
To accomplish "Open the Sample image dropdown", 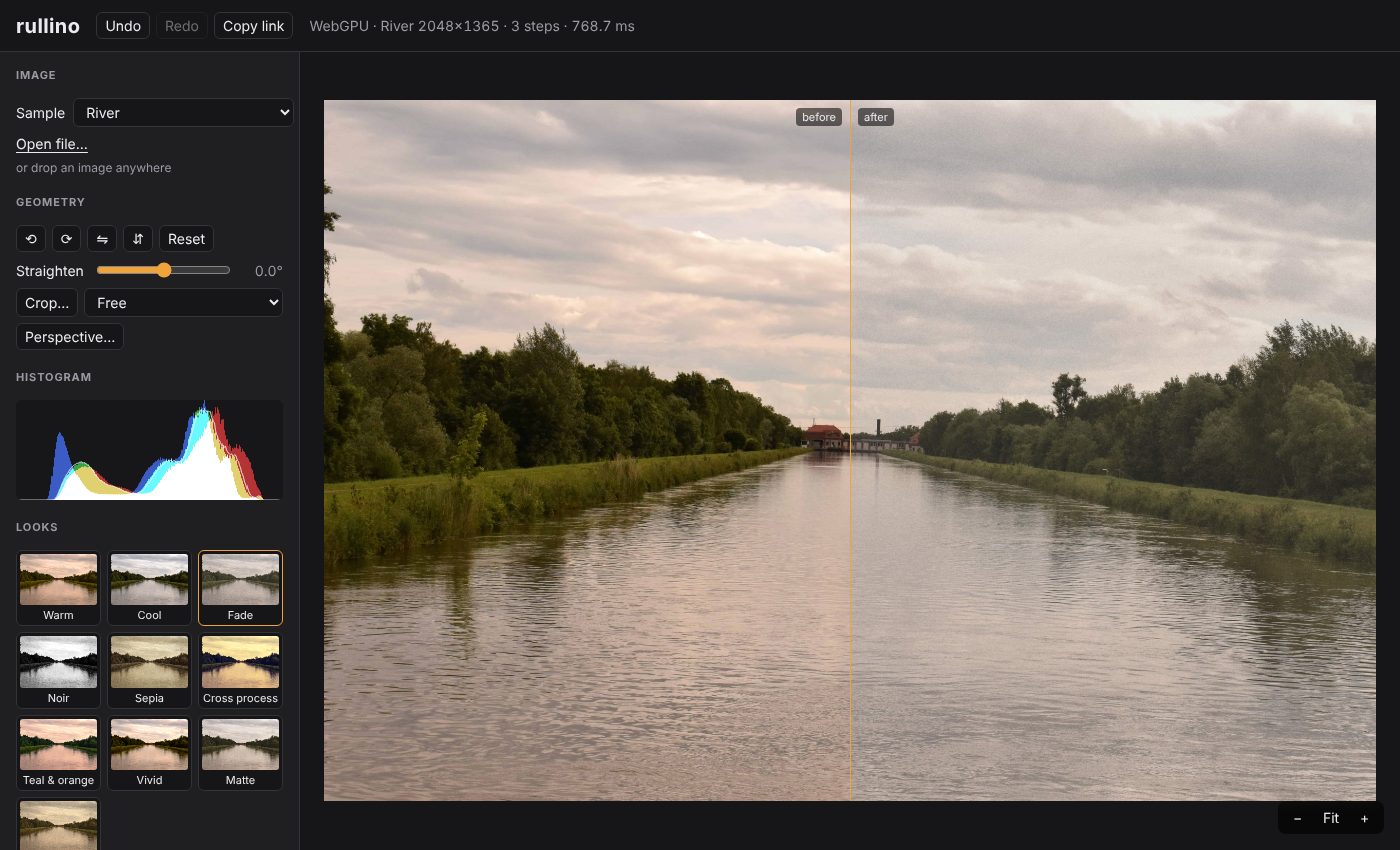I will [183, 113].
